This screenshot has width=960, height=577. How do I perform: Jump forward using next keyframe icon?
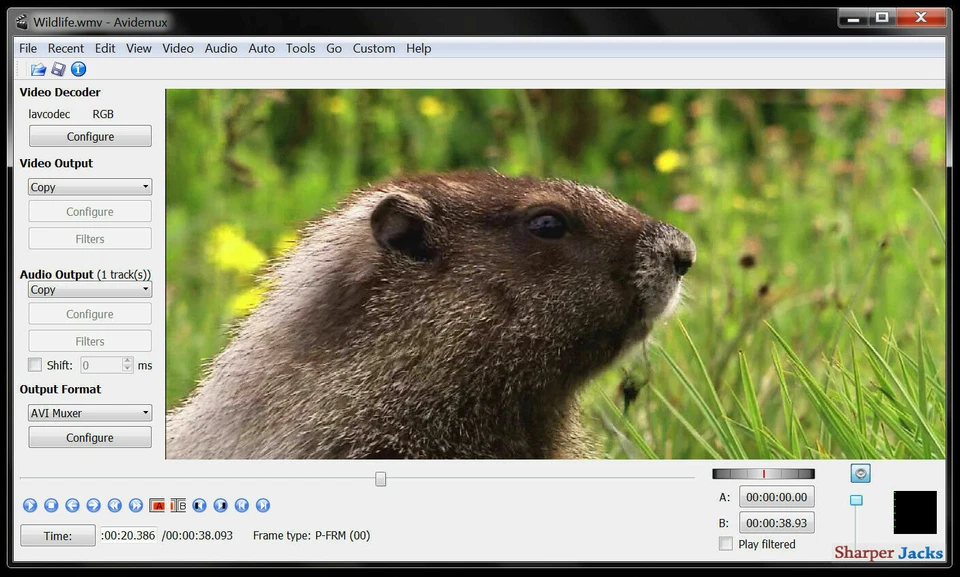click(134, 505)
